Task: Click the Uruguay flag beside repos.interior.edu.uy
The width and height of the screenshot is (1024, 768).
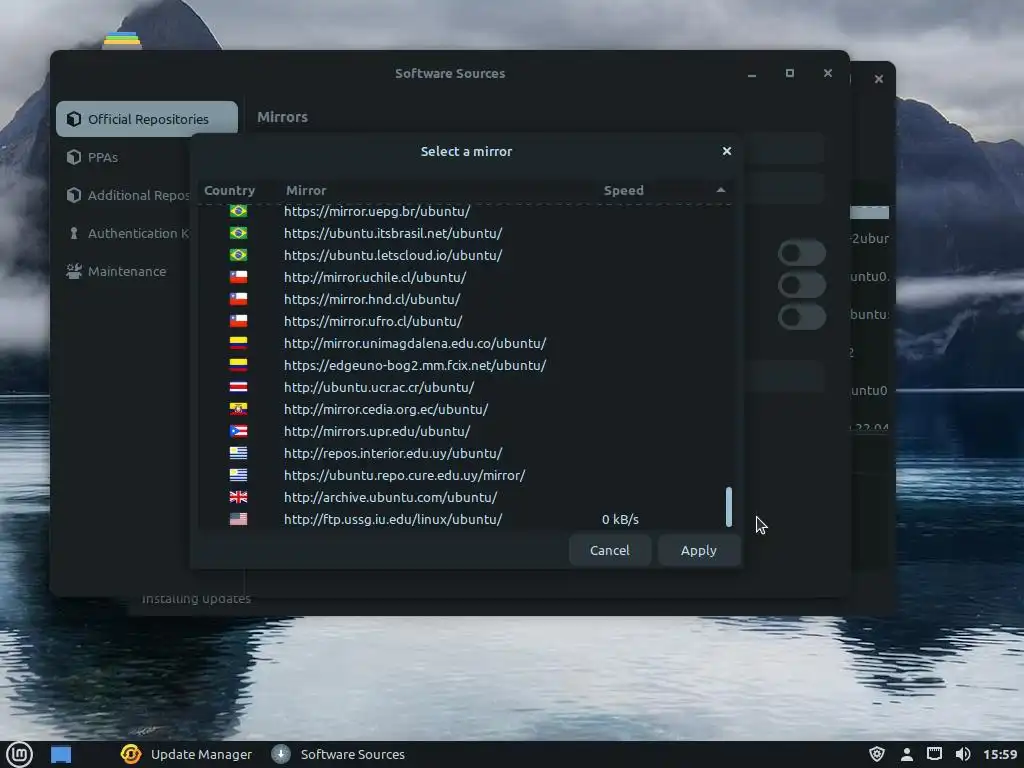Action: click(238, 453)
